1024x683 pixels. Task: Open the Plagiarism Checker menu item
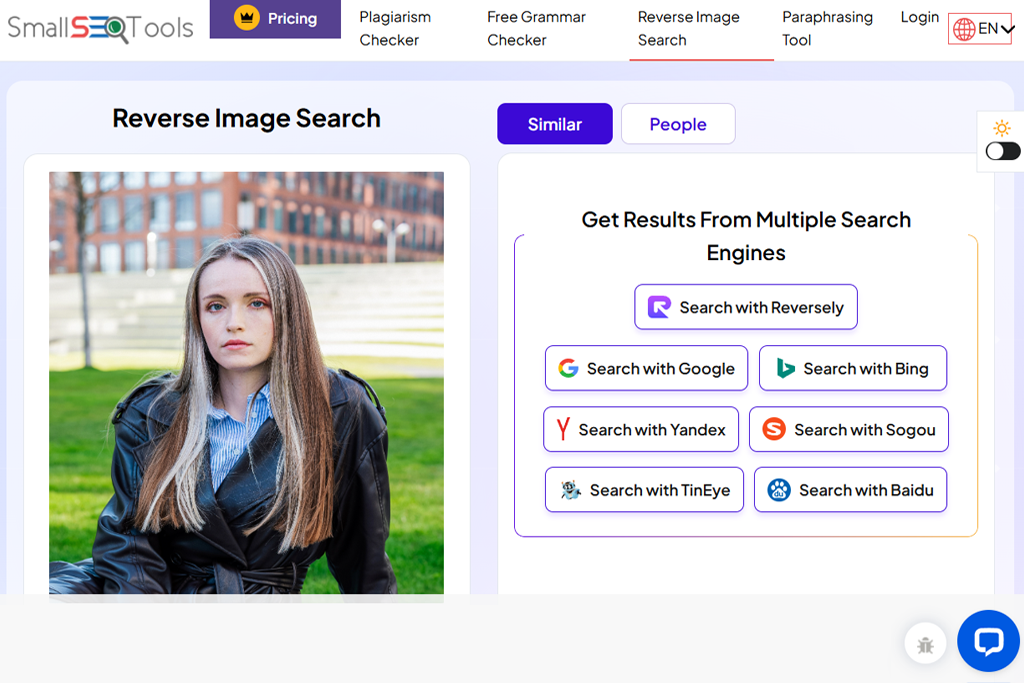click(x=395, y=29)
